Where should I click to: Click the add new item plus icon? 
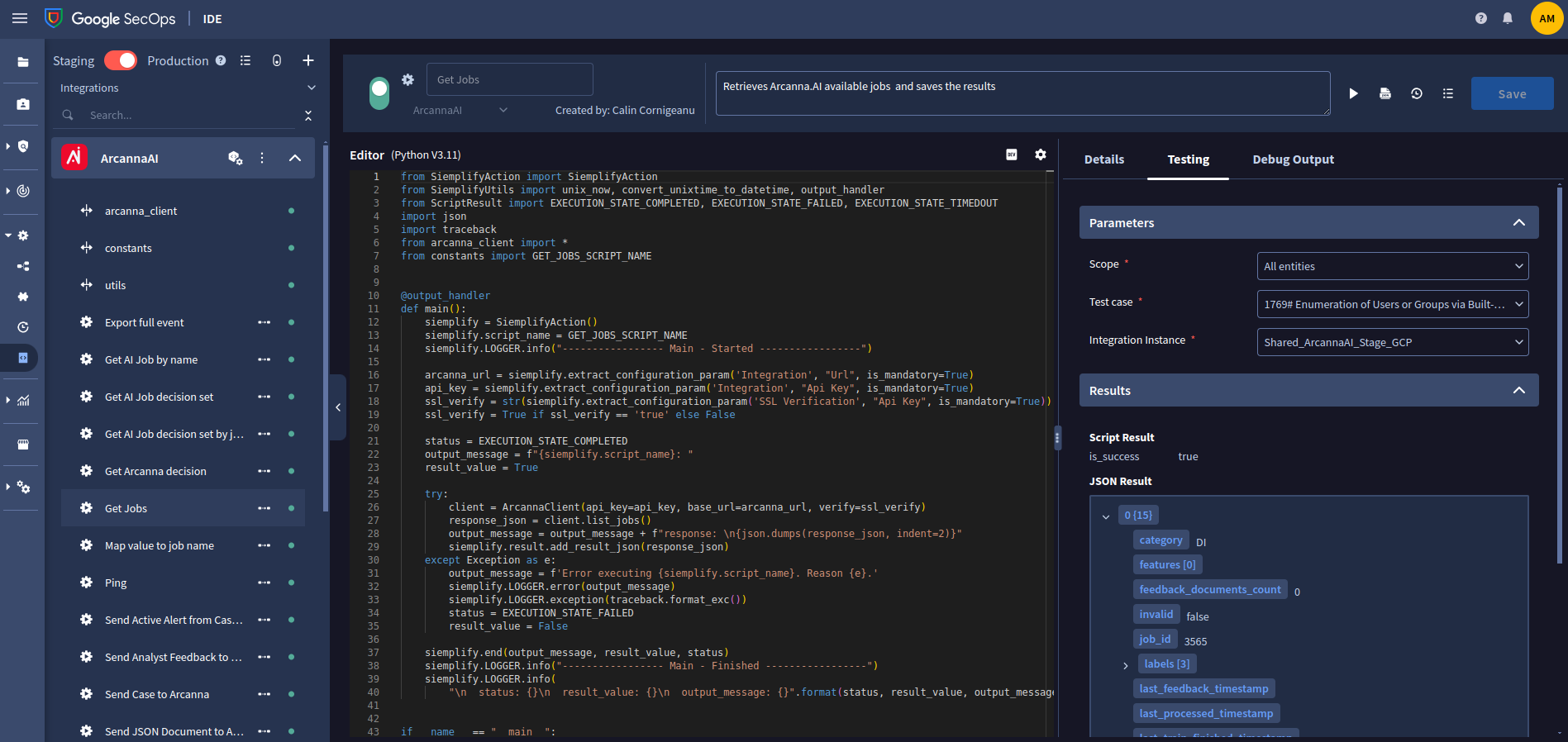click(308, 60)
